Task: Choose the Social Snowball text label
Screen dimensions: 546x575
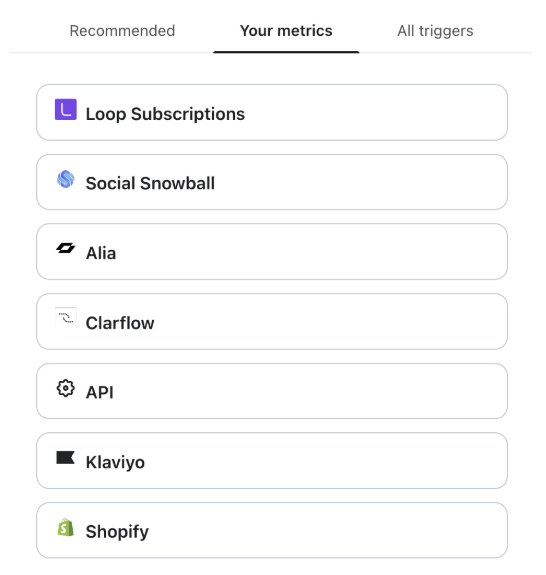Action: [x=150, y=183]
